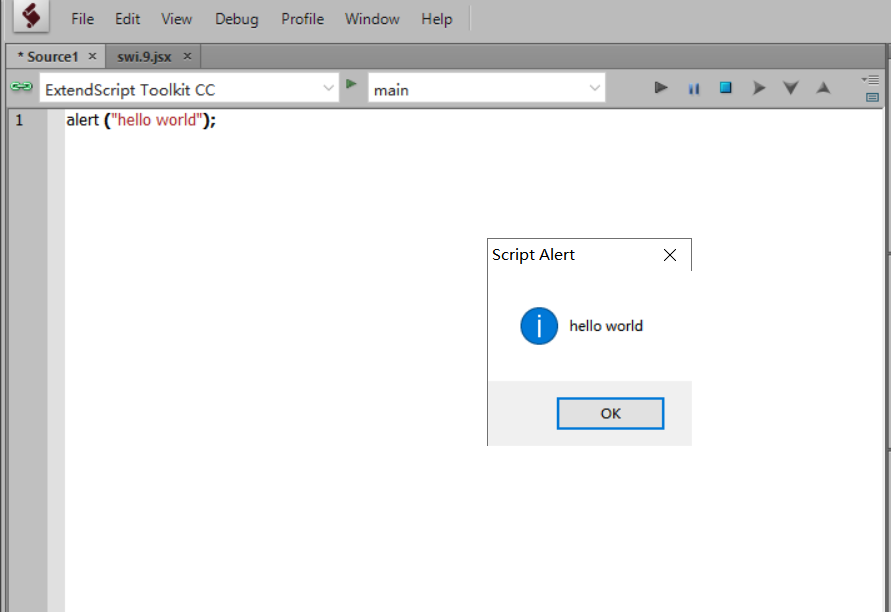Click the Step Out up arrow icon

coord(823,88)
